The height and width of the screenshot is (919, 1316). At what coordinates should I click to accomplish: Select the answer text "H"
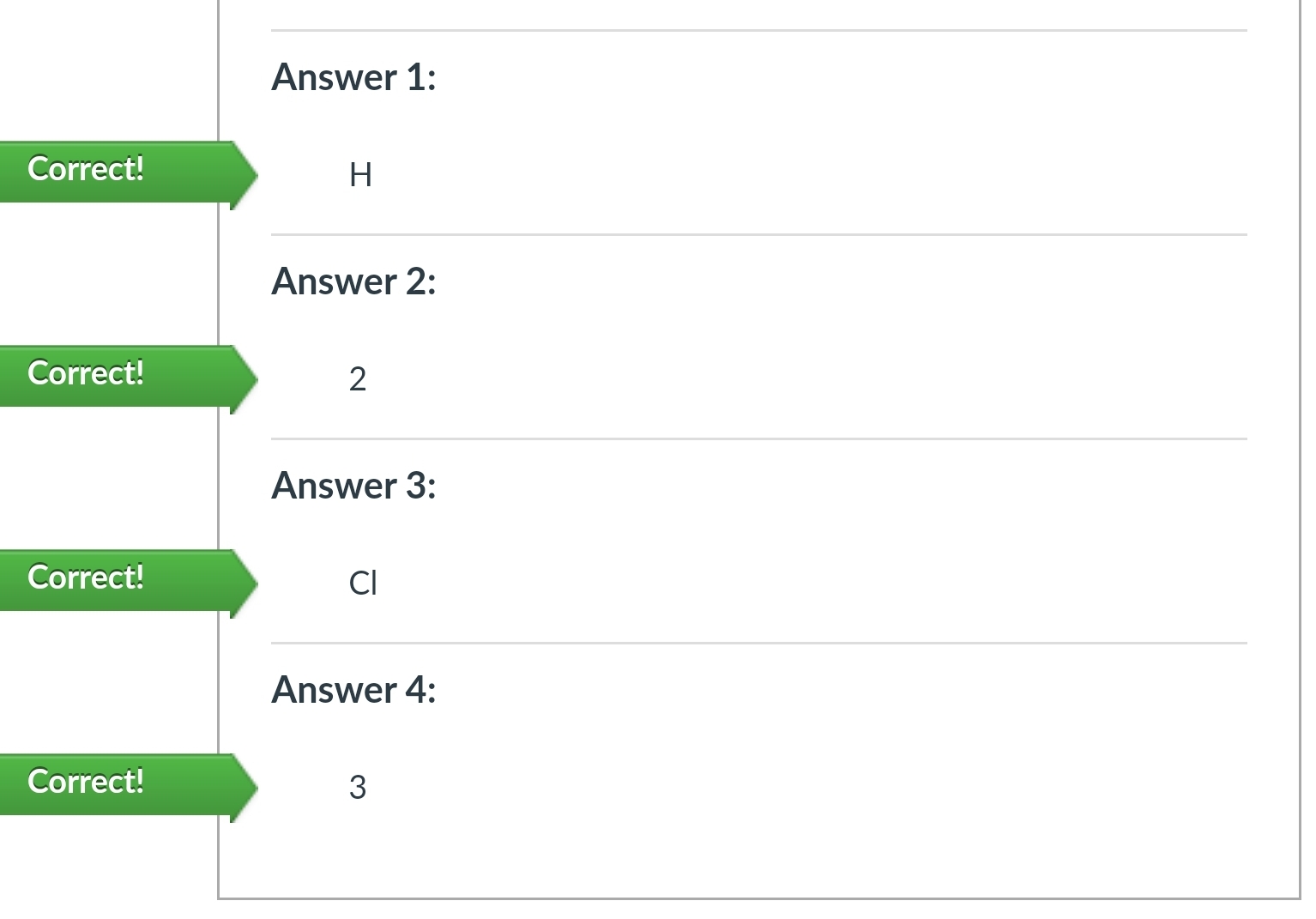point(360,175)
